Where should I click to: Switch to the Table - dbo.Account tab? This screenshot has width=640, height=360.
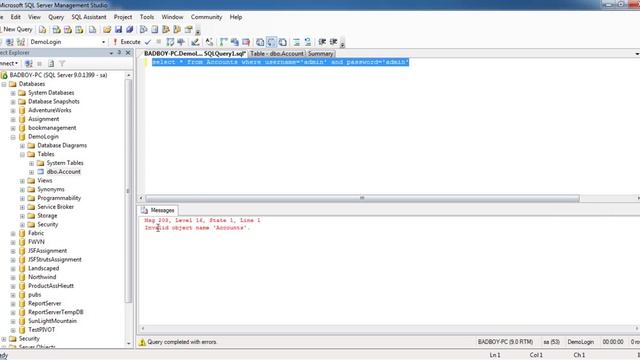277,53
